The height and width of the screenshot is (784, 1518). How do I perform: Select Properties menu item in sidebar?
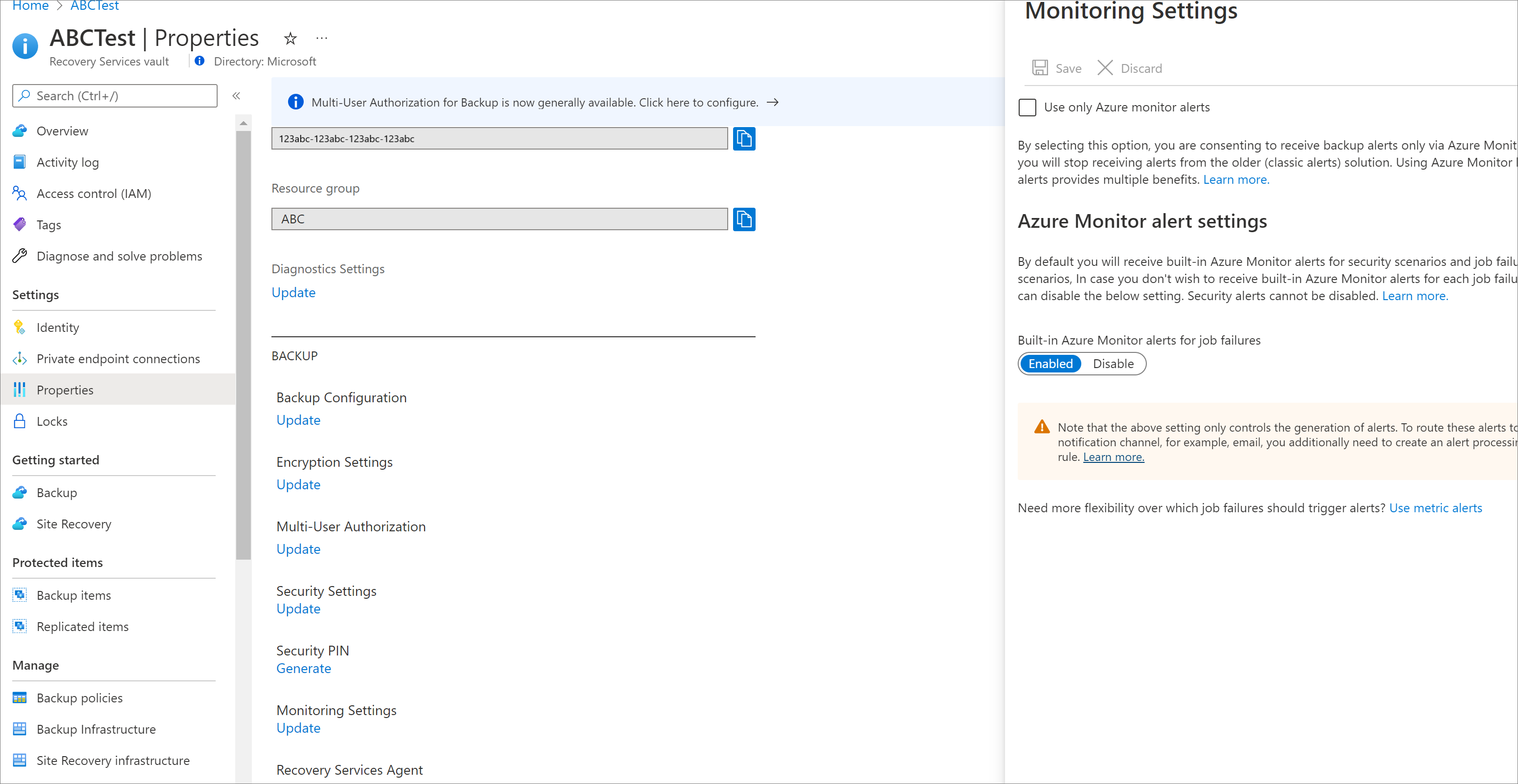point(65,389)
